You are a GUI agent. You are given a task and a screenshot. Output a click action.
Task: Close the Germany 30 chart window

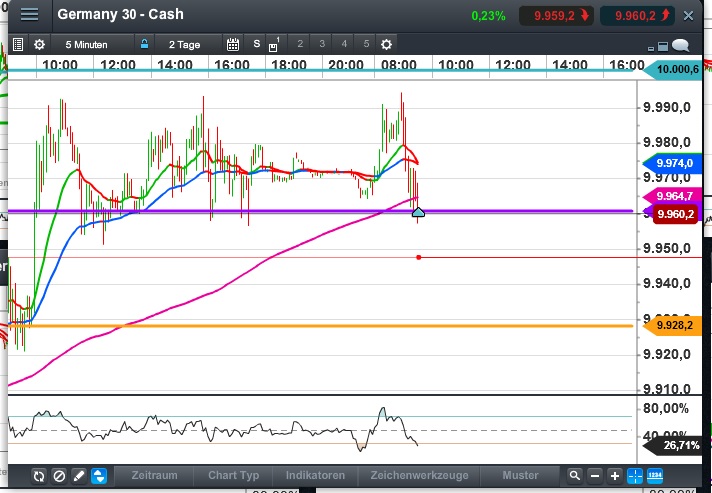688,16
